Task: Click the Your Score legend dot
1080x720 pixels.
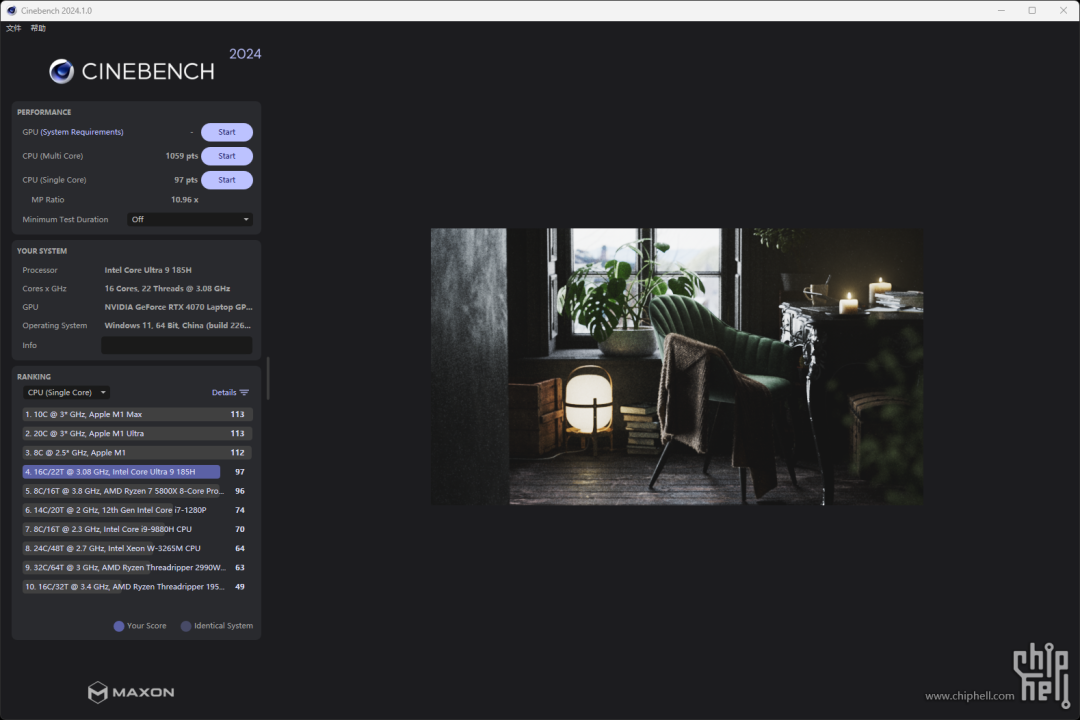Action: point(118,626)
